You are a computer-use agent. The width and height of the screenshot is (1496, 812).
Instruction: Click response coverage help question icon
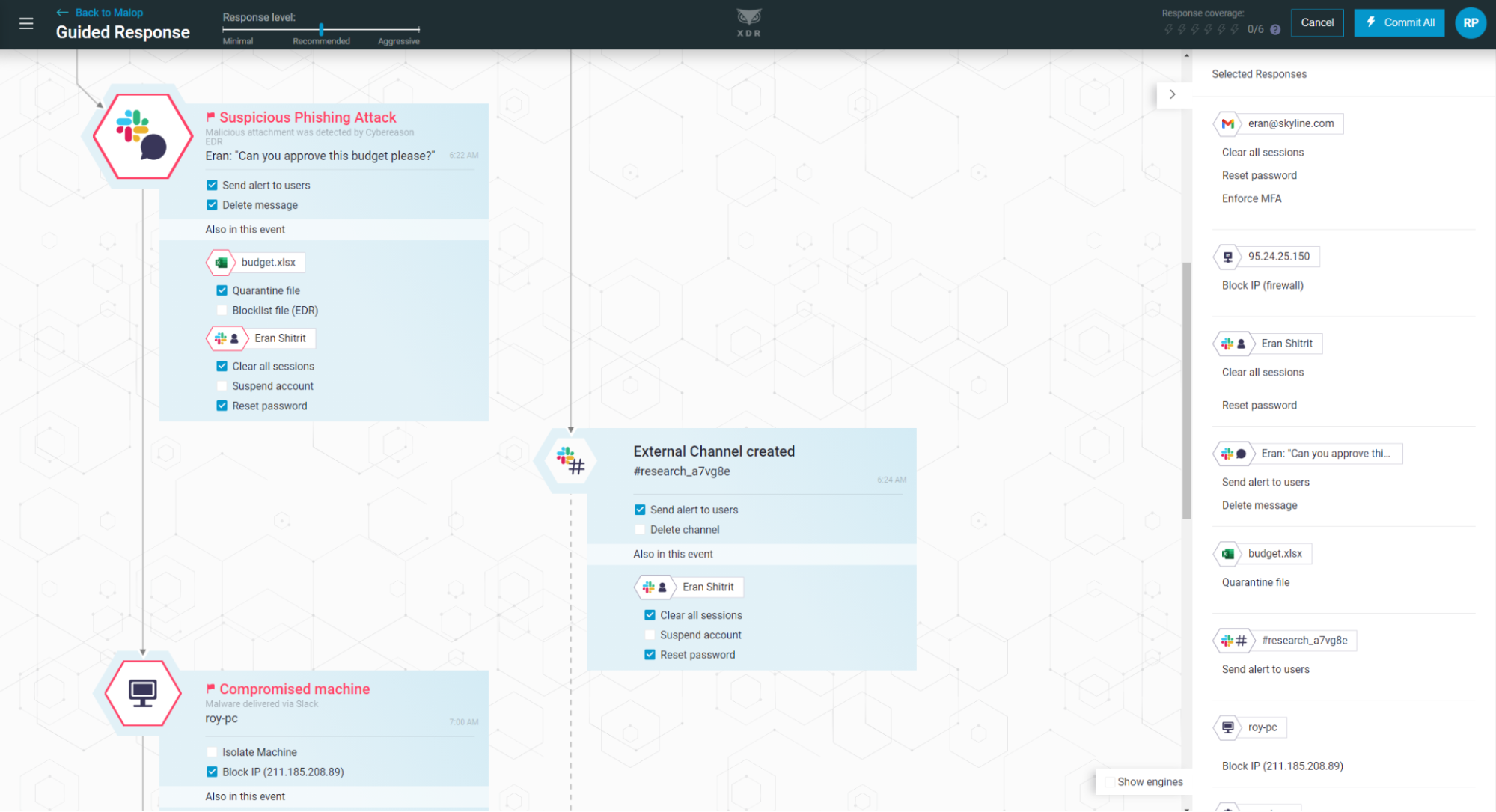(x=1275, y=30)
